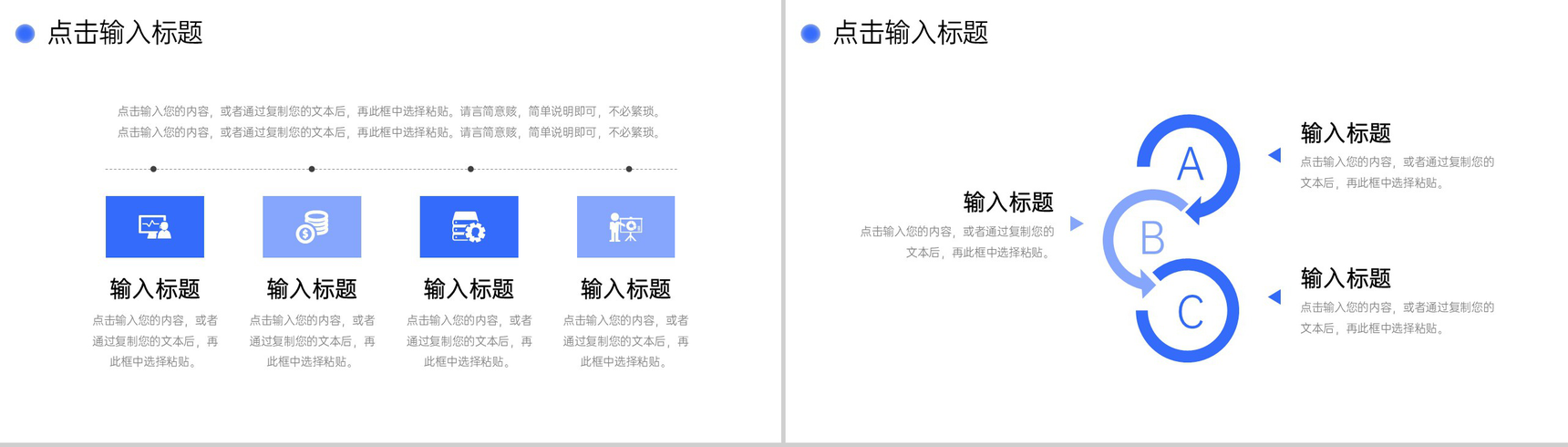Select the two-line intro paragraph above timeline
This screenshot has height=447, width=1568.
[391, 121]
